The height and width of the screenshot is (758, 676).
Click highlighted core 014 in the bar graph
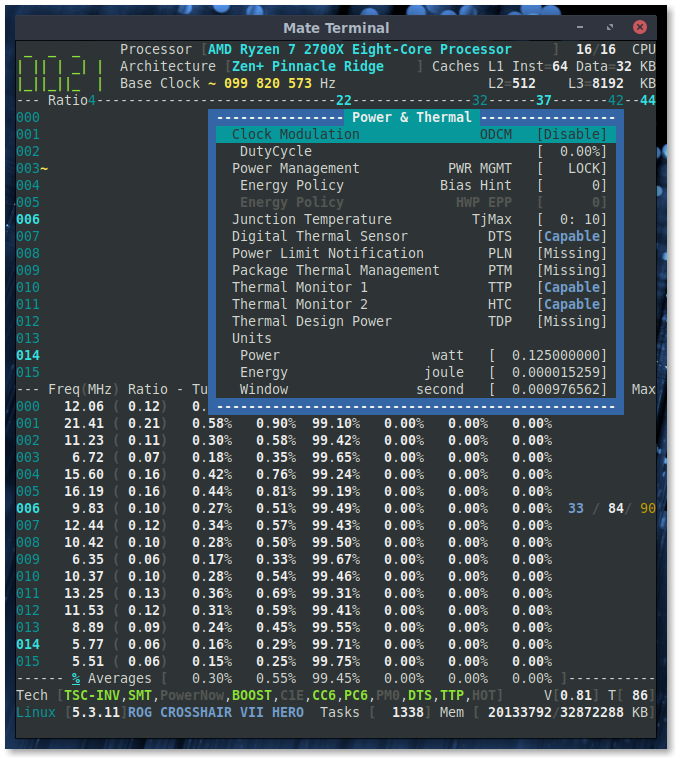coord(28,355)
